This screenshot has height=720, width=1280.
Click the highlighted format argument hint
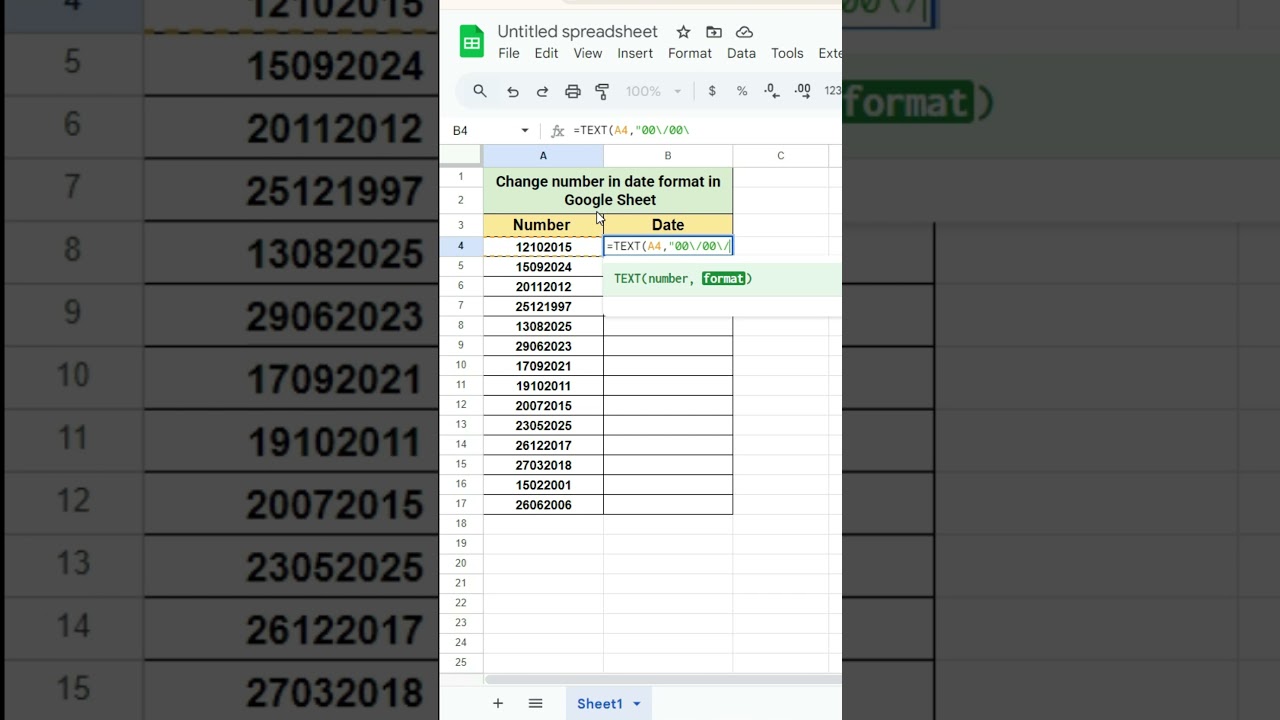click(724, 279)
